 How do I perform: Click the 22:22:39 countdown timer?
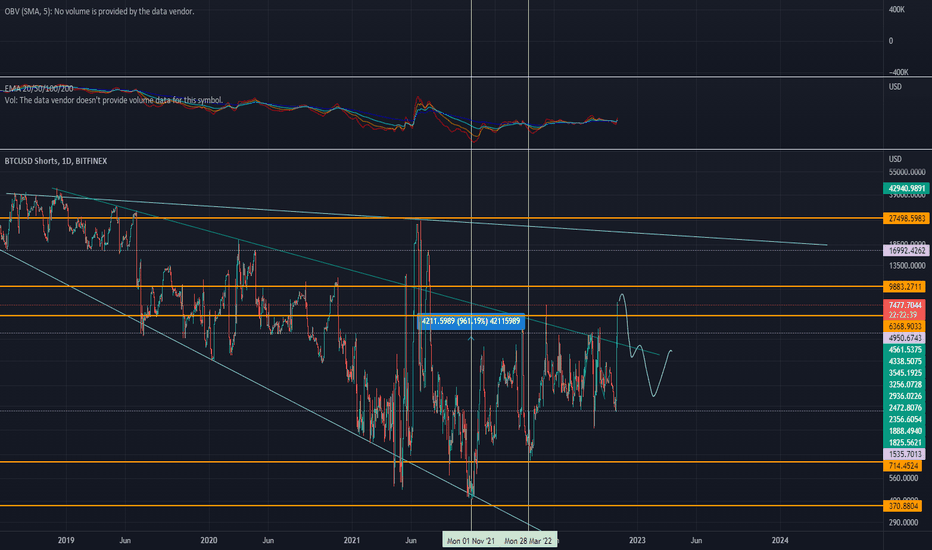click(904, 315)
